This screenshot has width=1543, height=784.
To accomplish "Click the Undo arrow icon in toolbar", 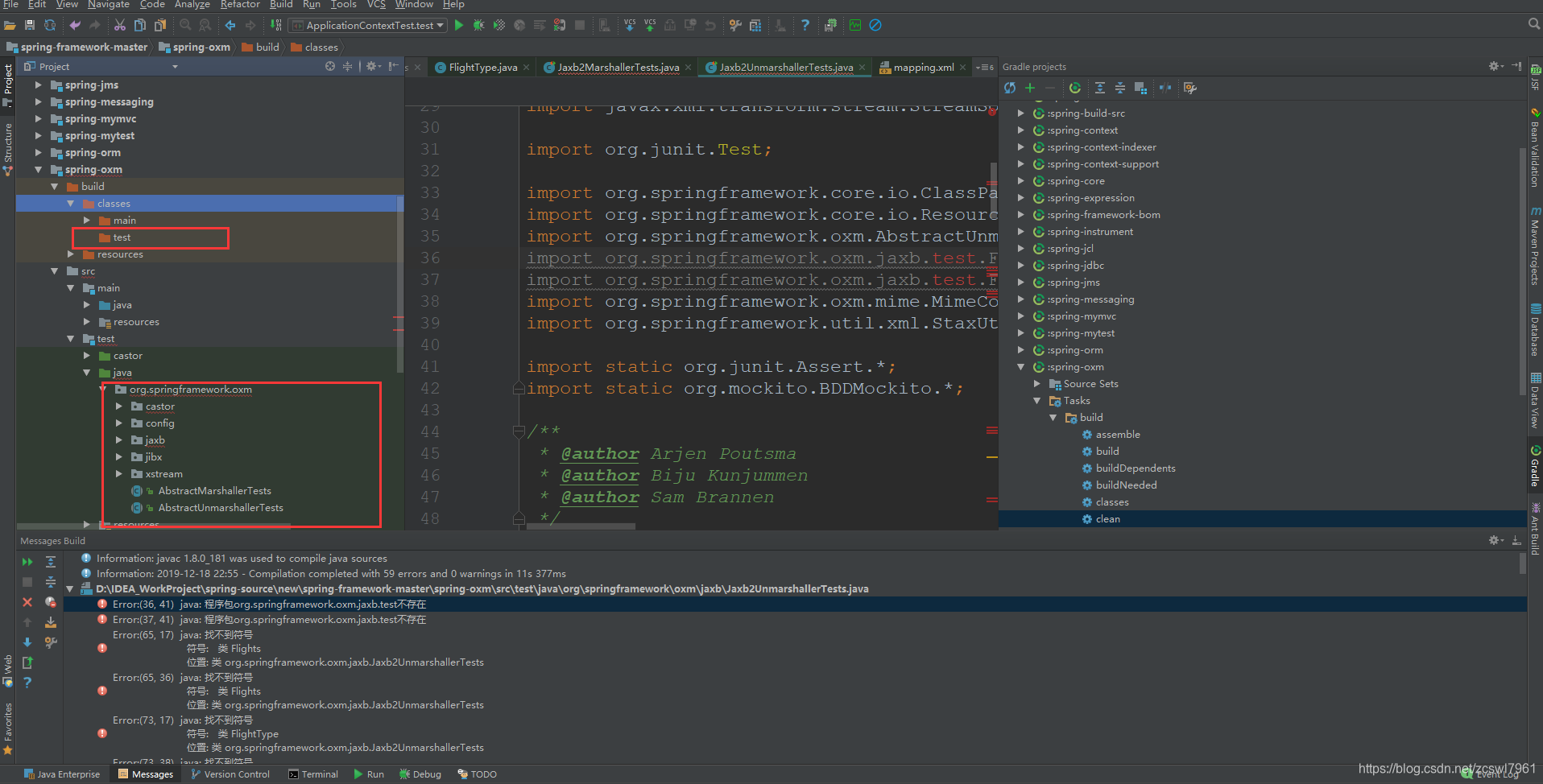I will coord(75,25).
